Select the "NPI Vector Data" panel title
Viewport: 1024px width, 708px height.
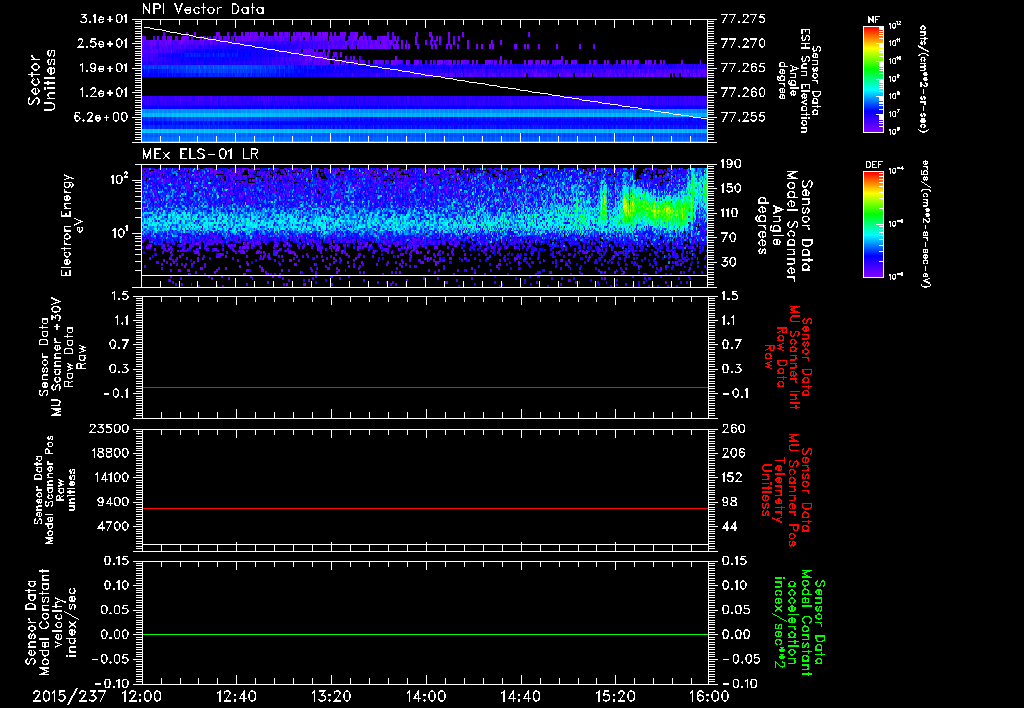203,9
